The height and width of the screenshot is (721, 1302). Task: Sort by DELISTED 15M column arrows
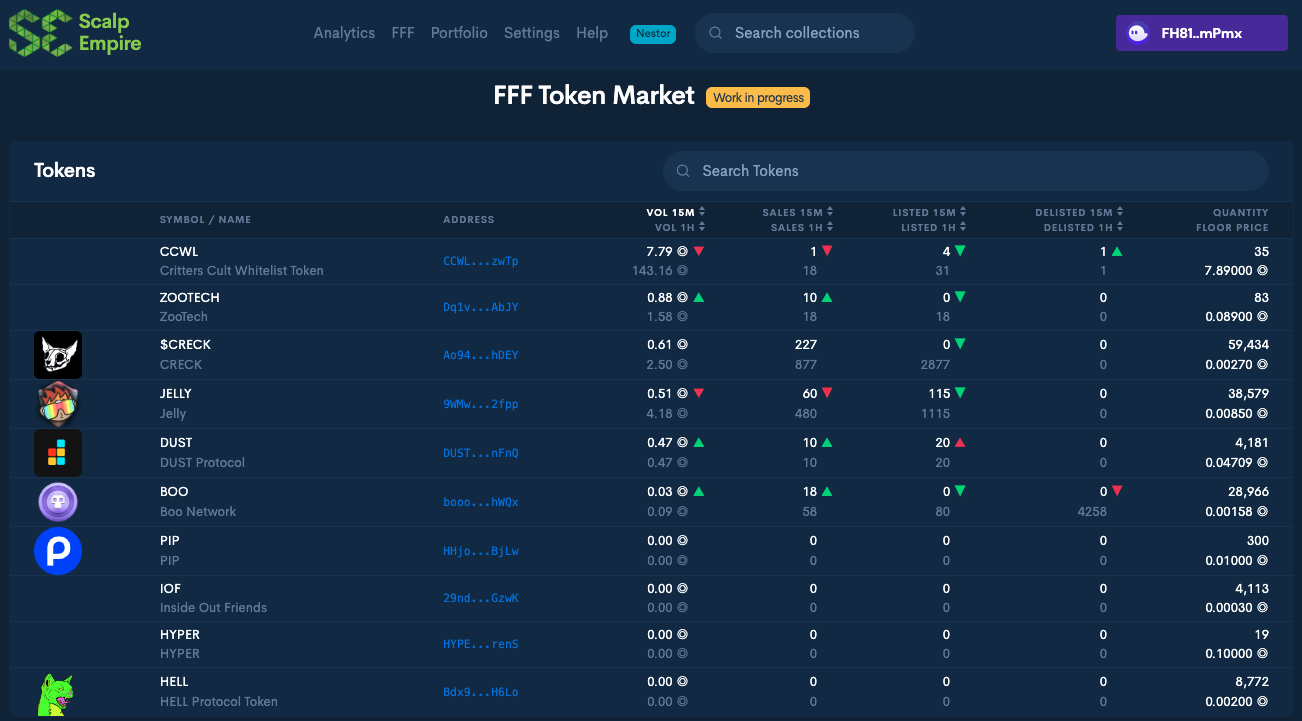point(1119,212)
